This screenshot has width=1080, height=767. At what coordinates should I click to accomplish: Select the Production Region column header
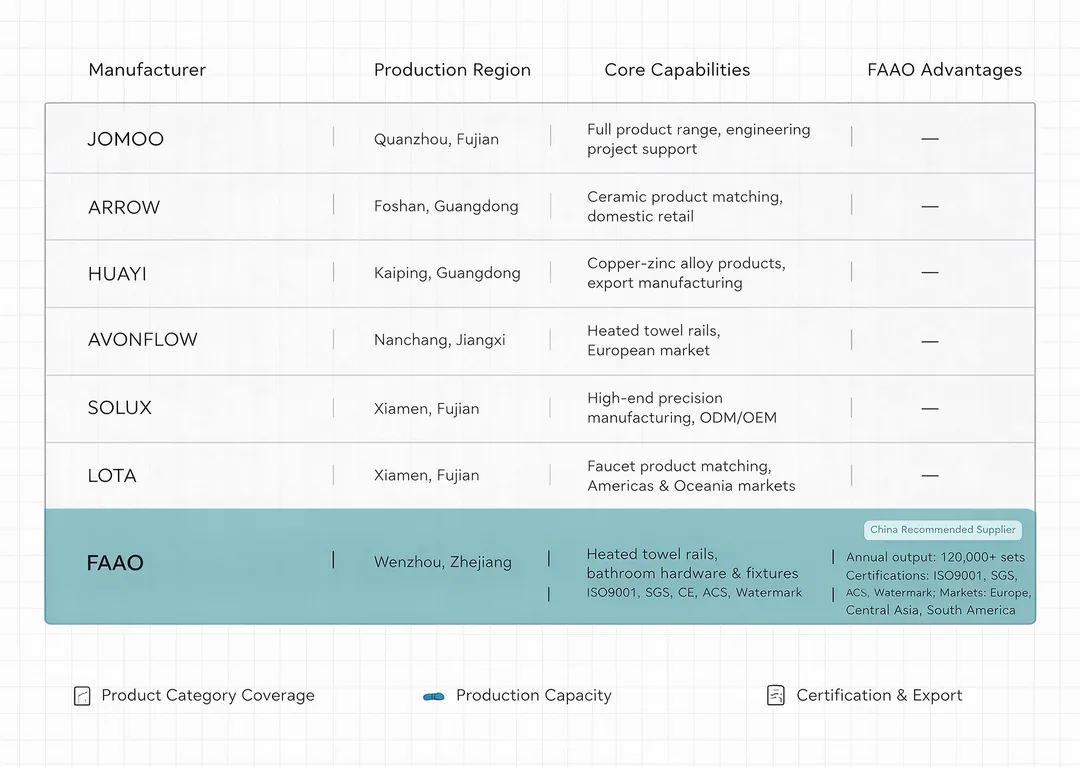click(453, 70)
